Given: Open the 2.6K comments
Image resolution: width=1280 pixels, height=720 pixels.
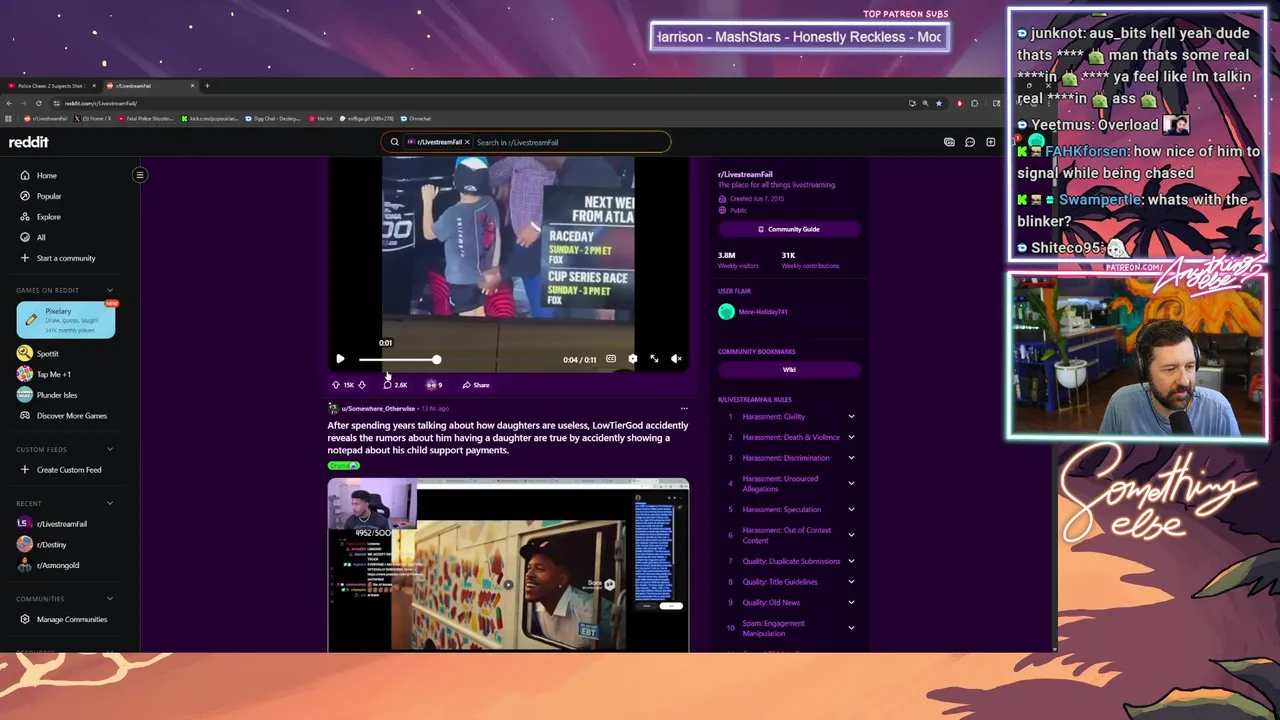Looking at the screenshot, I should pyautogui.click(x=395, y=385).
